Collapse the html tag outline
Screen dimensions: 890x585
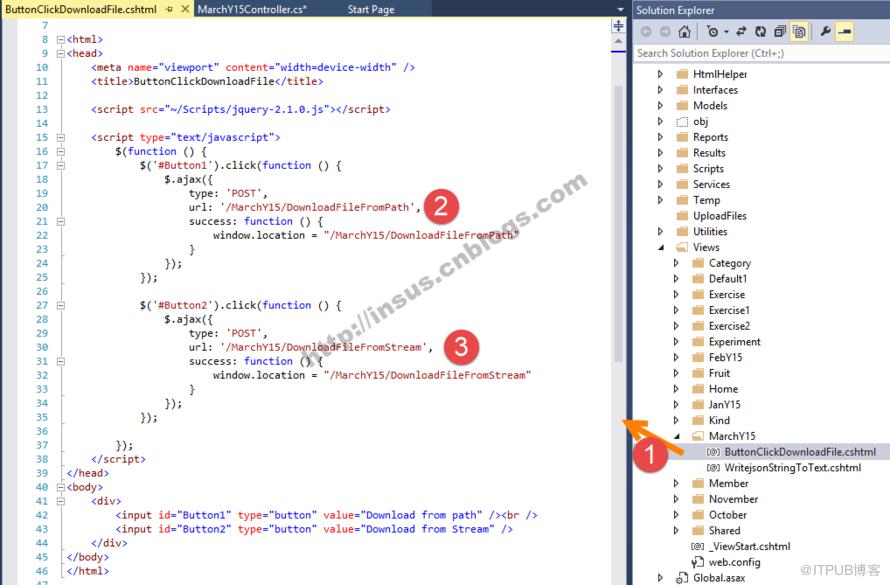(60, 40)
